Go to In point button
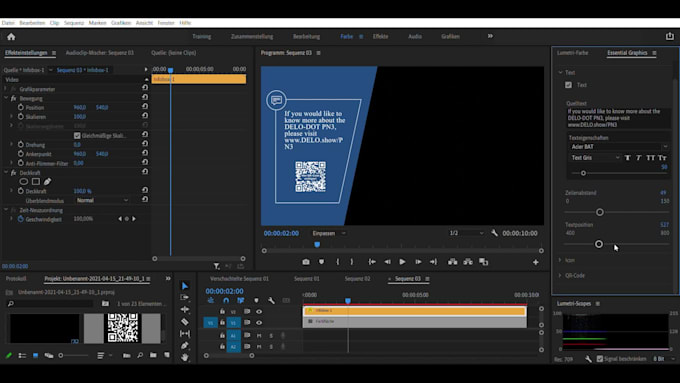The height and width of the screenshot is (383, 680). point(372,262)
